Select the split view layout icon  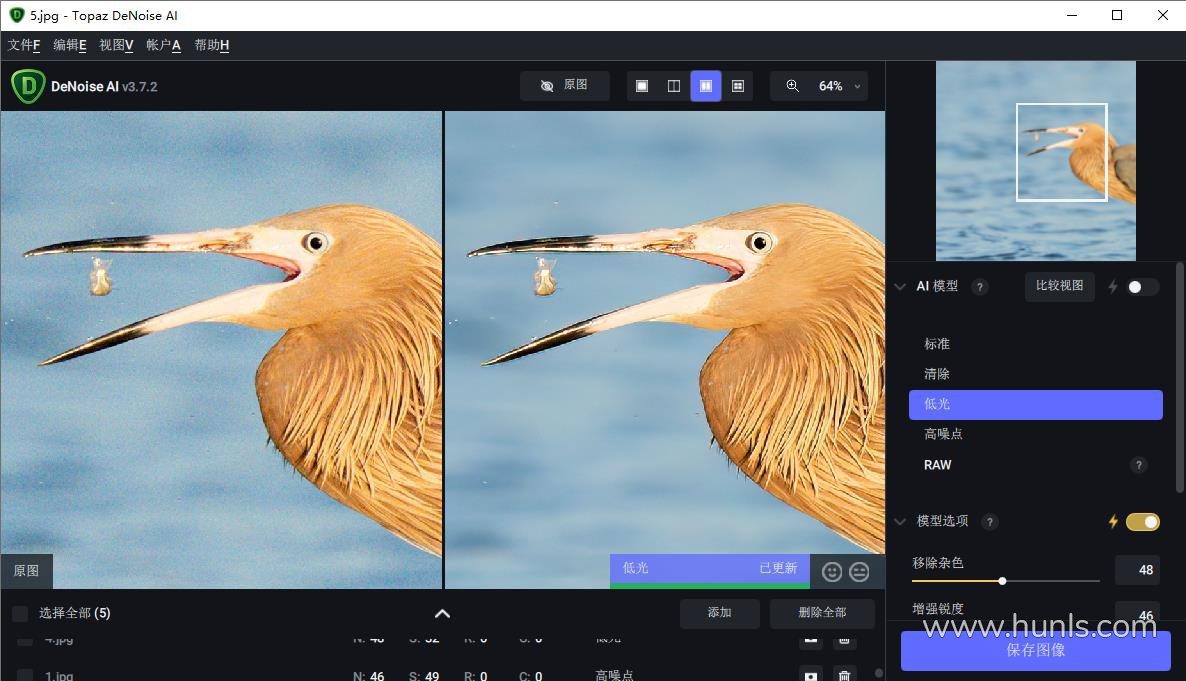pos(674,86)
